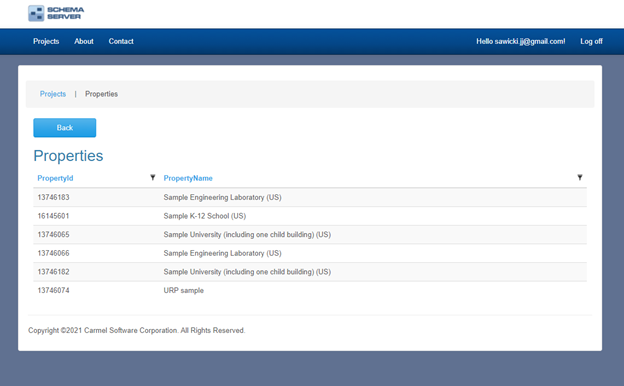Select the row with property ID 13746183
The width and height of the screenshot is (624, 386).
tap(310, 197)
